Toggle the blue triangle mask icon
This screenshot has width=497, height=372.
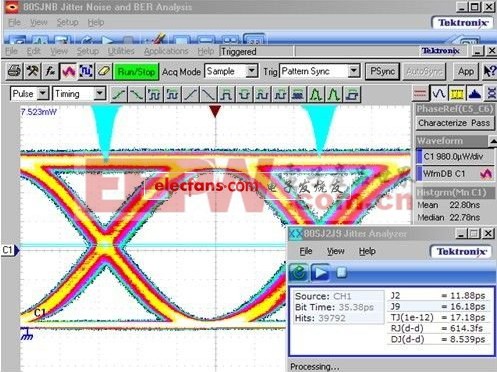[475, 94]
